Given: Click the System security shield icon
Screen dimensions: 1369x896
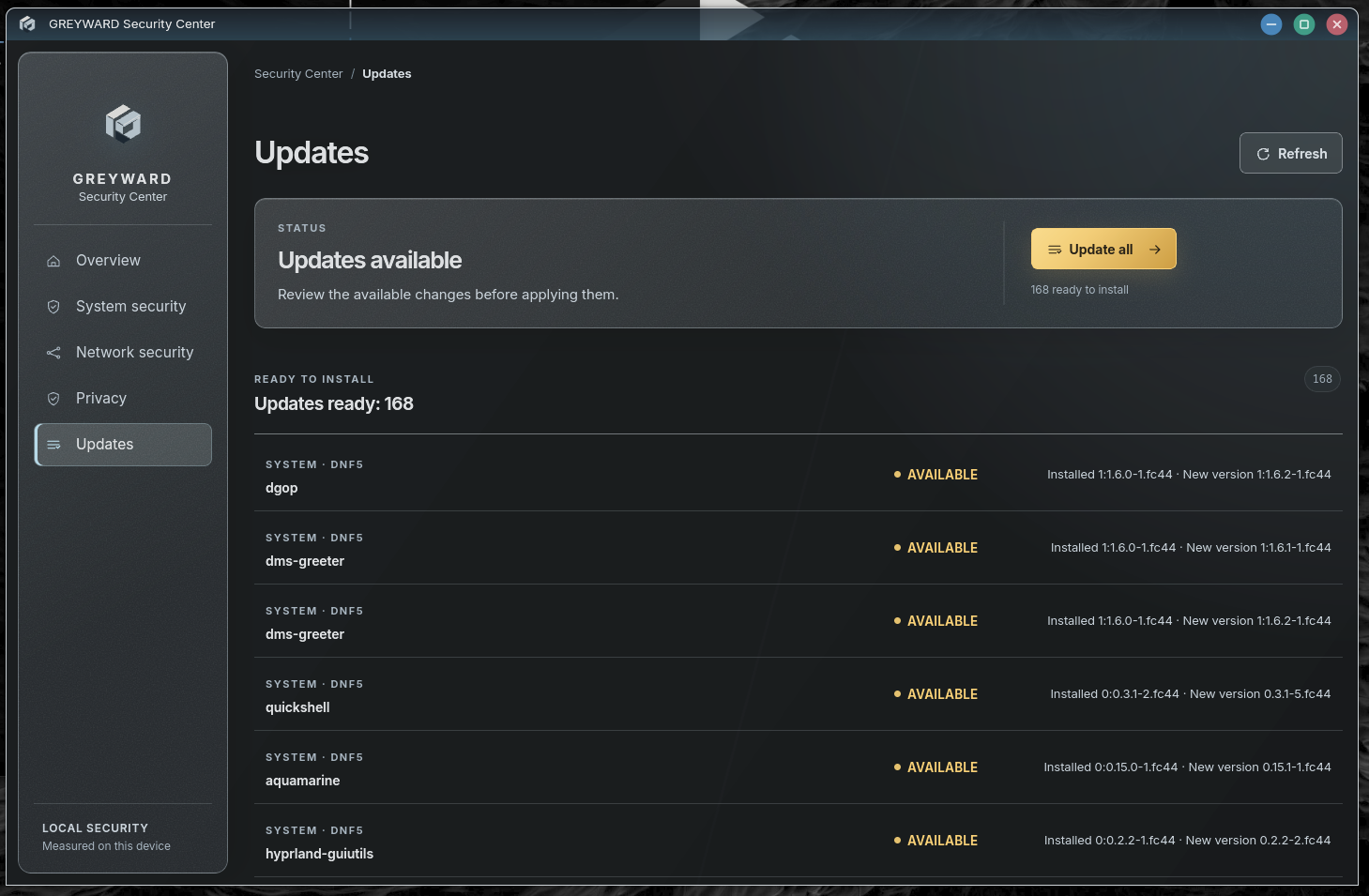Looking at the screenshot, I should coord(53,307).
